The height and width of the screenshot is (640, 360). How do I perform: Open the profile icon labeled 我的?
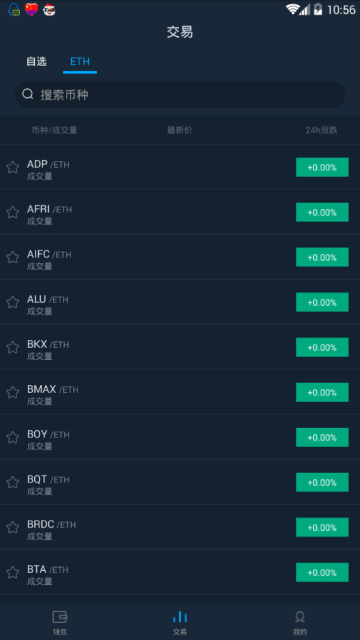[x=300, y=617]
